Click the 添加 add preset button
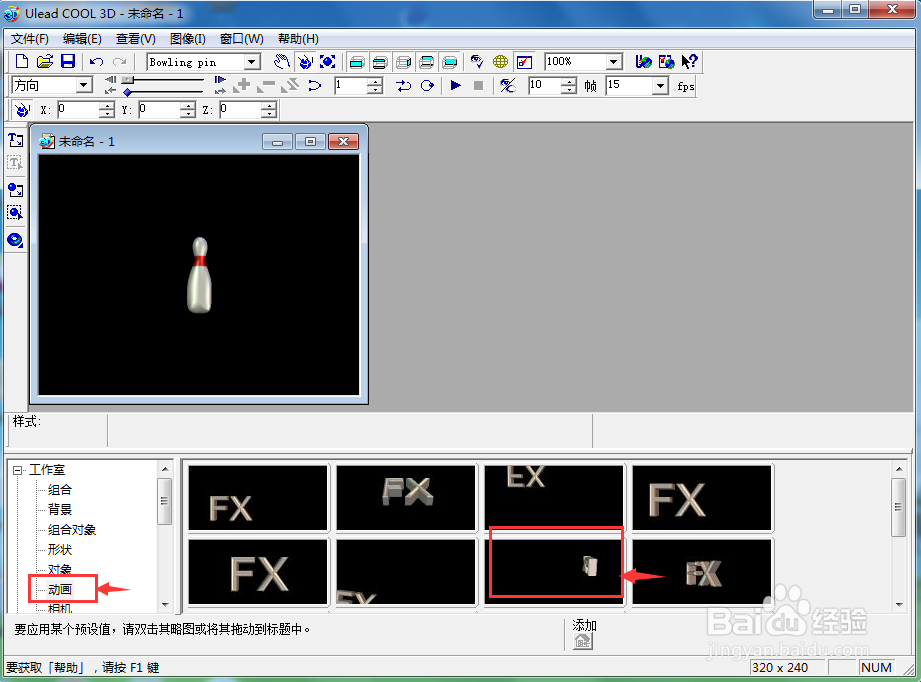The height and width of the screenshot is (682, 921). coord(583,641)
